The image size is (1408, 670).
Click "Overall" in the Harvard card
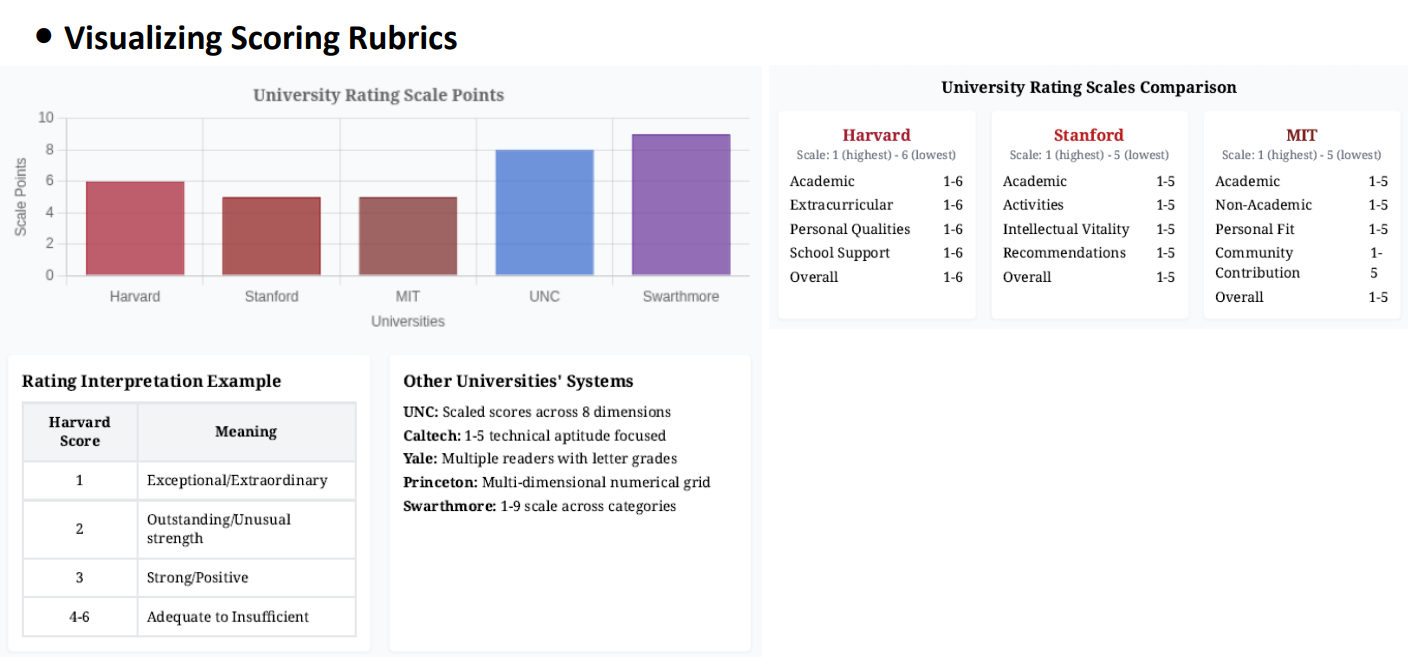tap(814, 277)
